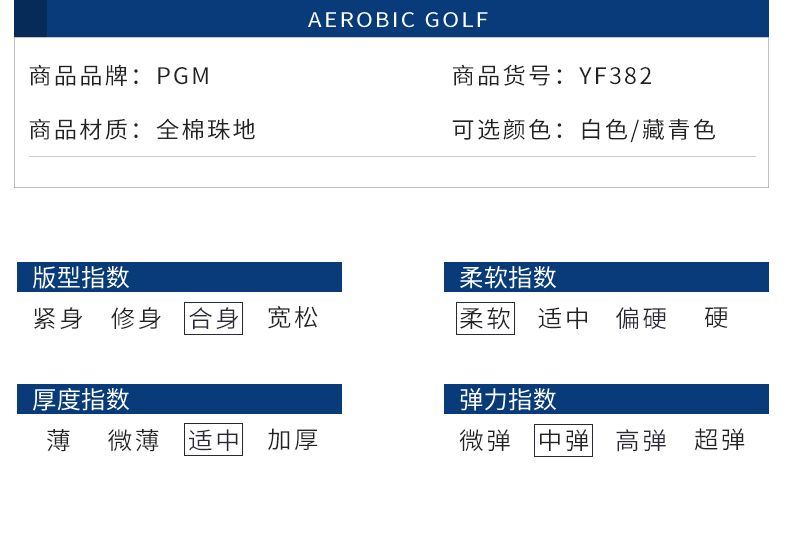
Task: Choose the 微薄 thickness option
Action: [134, 440]
